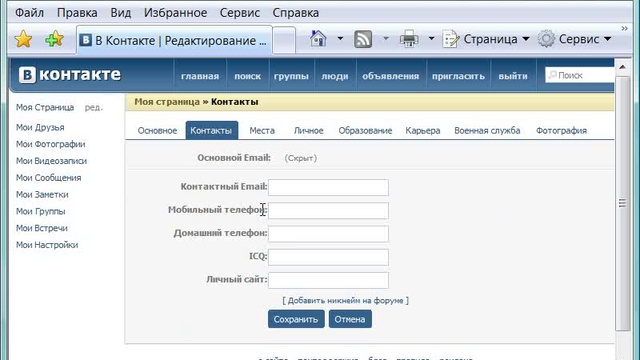Switch to the Личное tab
Screen dimensions: 640x360
coord(309,131)
